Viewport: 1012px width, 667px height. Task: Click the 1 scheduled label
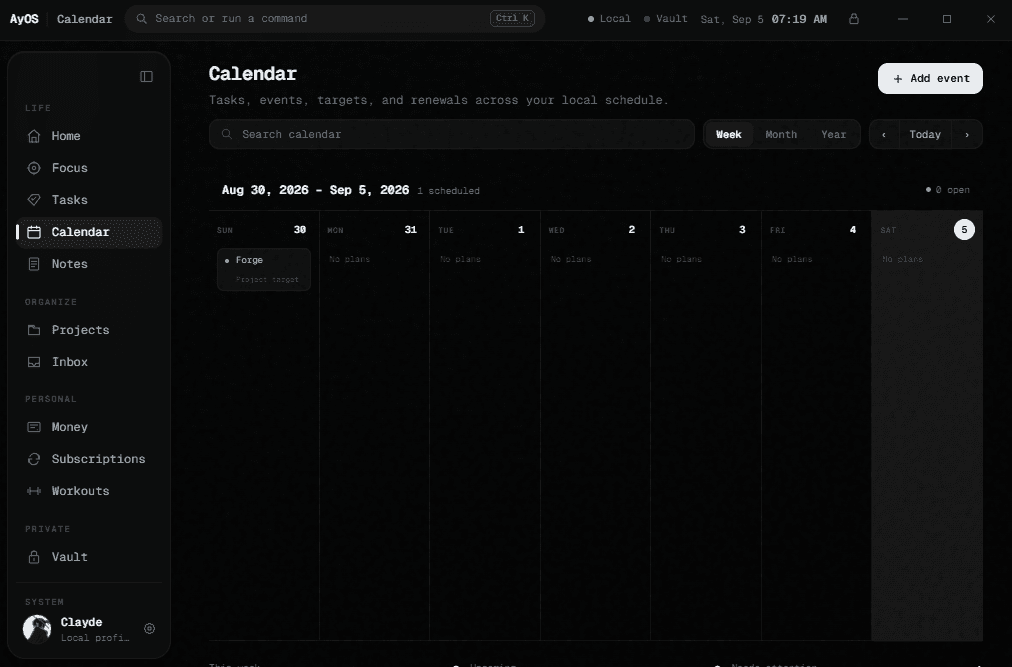coord(449,191)
